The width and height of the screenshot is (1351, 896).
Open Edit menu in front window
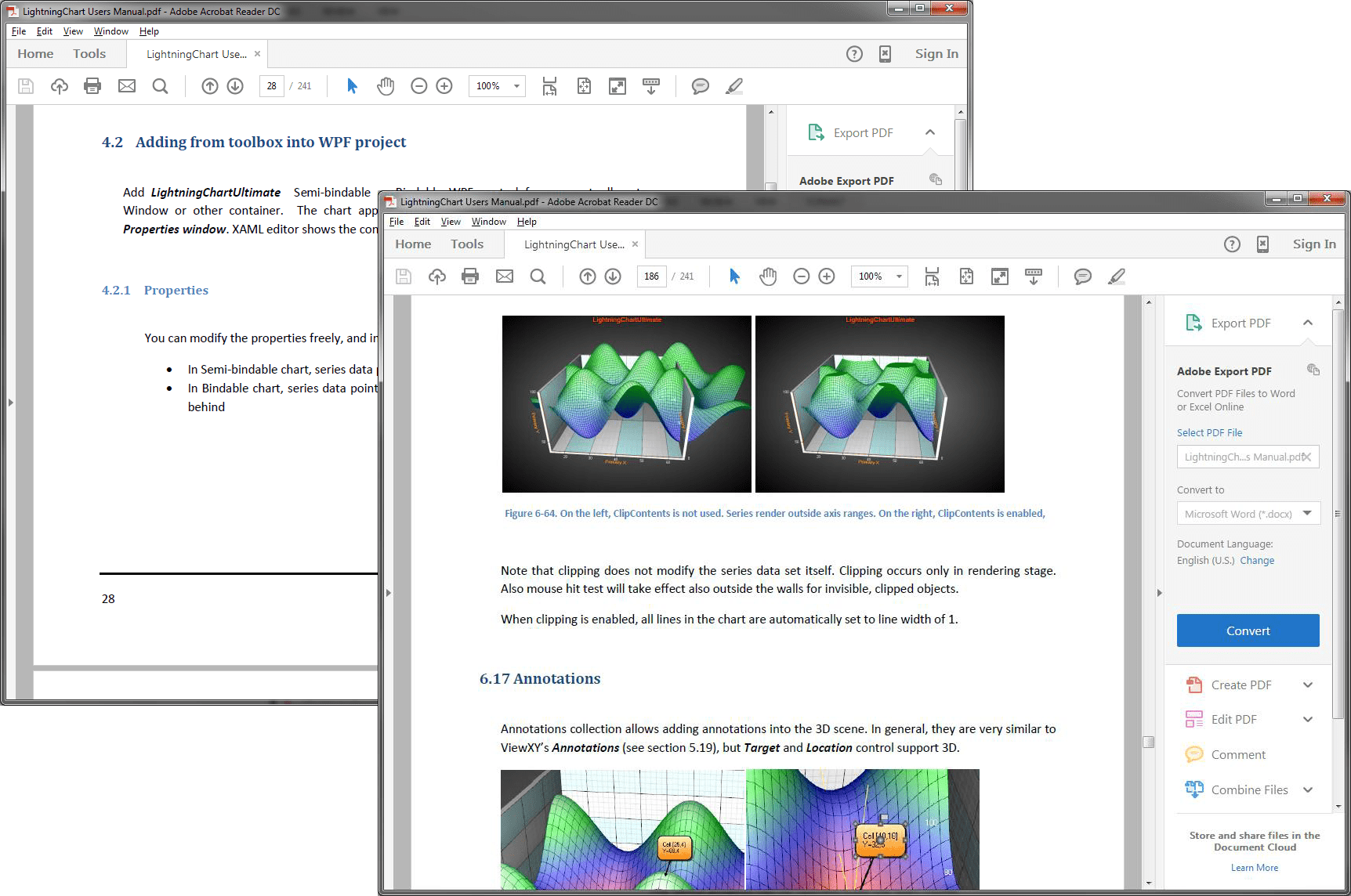tap(422, 222)
